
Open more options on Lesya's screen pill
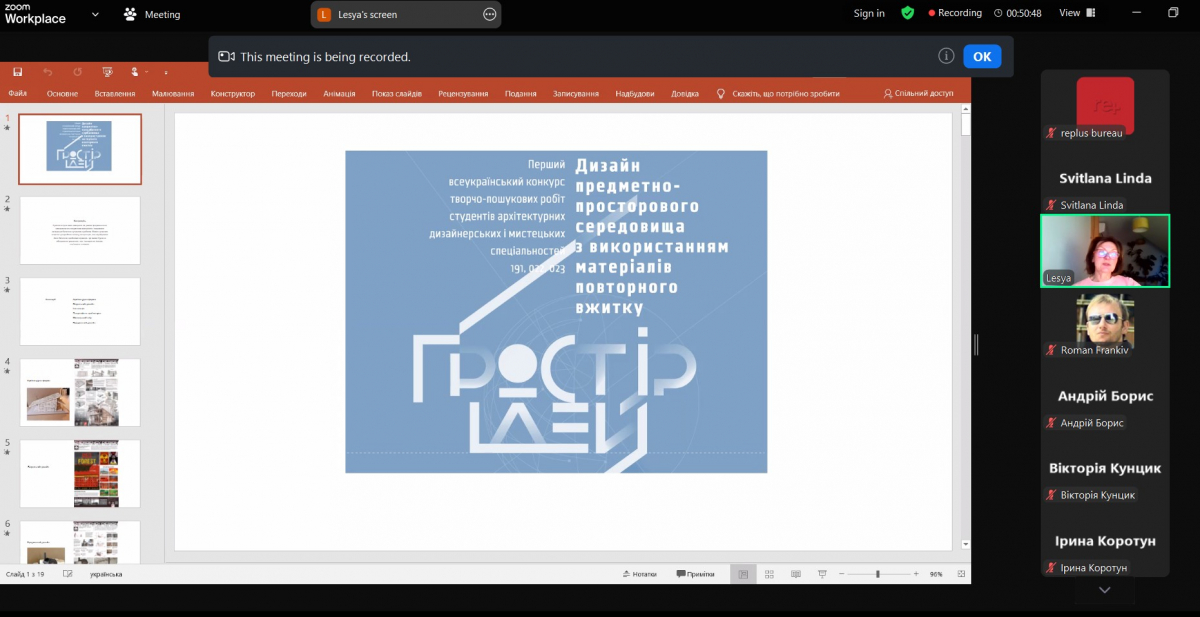(489, 14)
